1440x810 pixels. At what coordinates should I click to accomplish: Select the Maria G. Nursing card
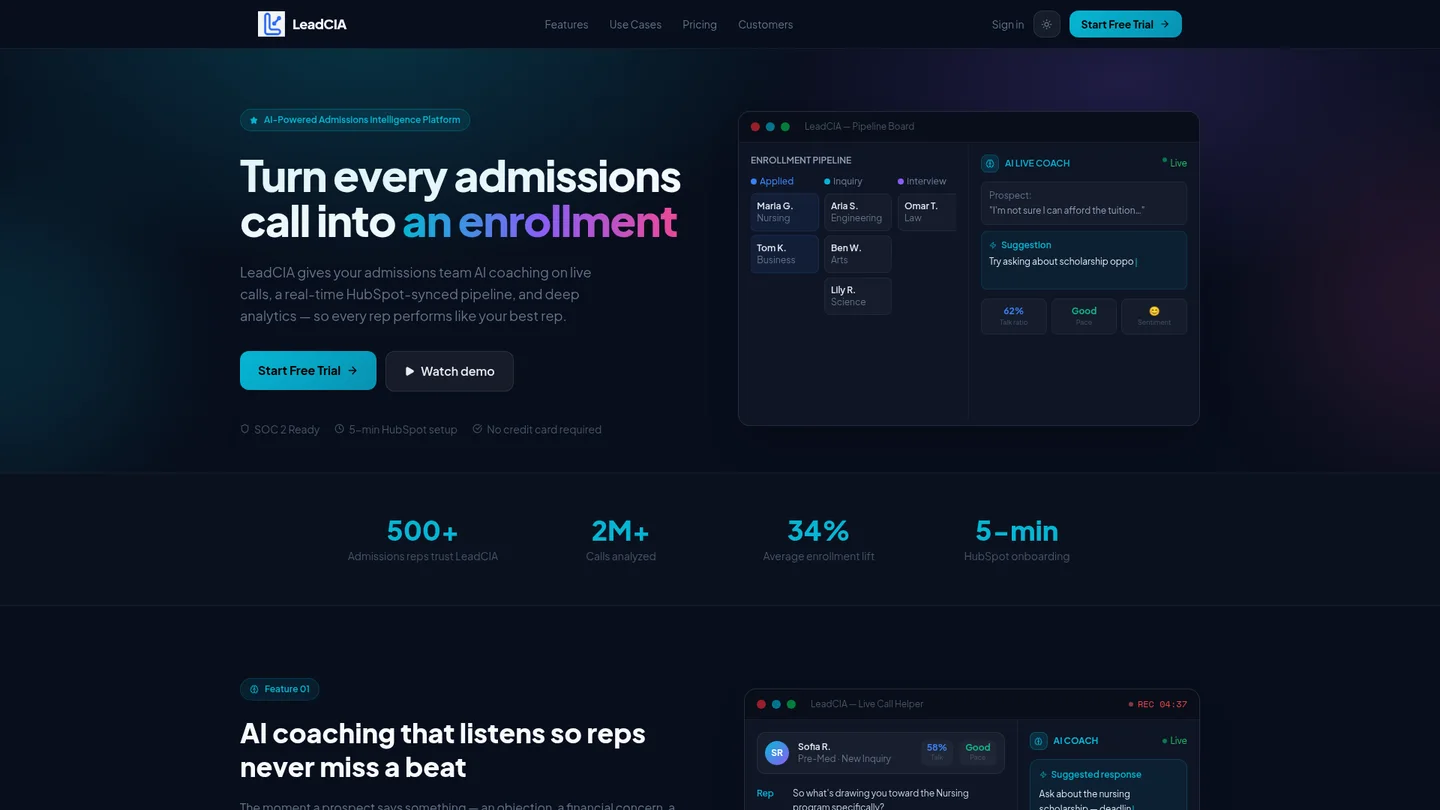coord(785,212)
